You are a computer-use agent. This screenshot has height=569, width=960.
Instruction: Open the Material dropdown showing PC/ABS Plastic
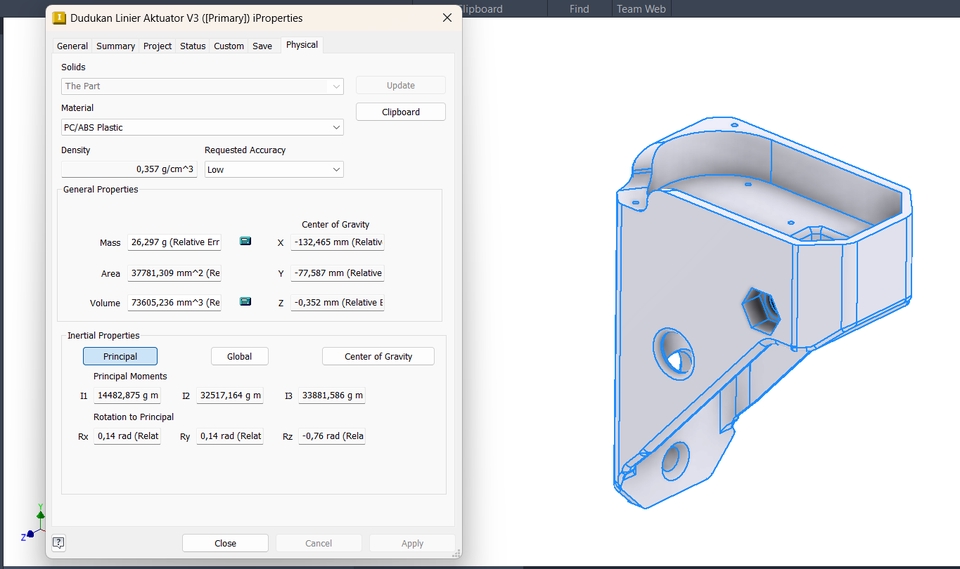(x=202, y=127)
